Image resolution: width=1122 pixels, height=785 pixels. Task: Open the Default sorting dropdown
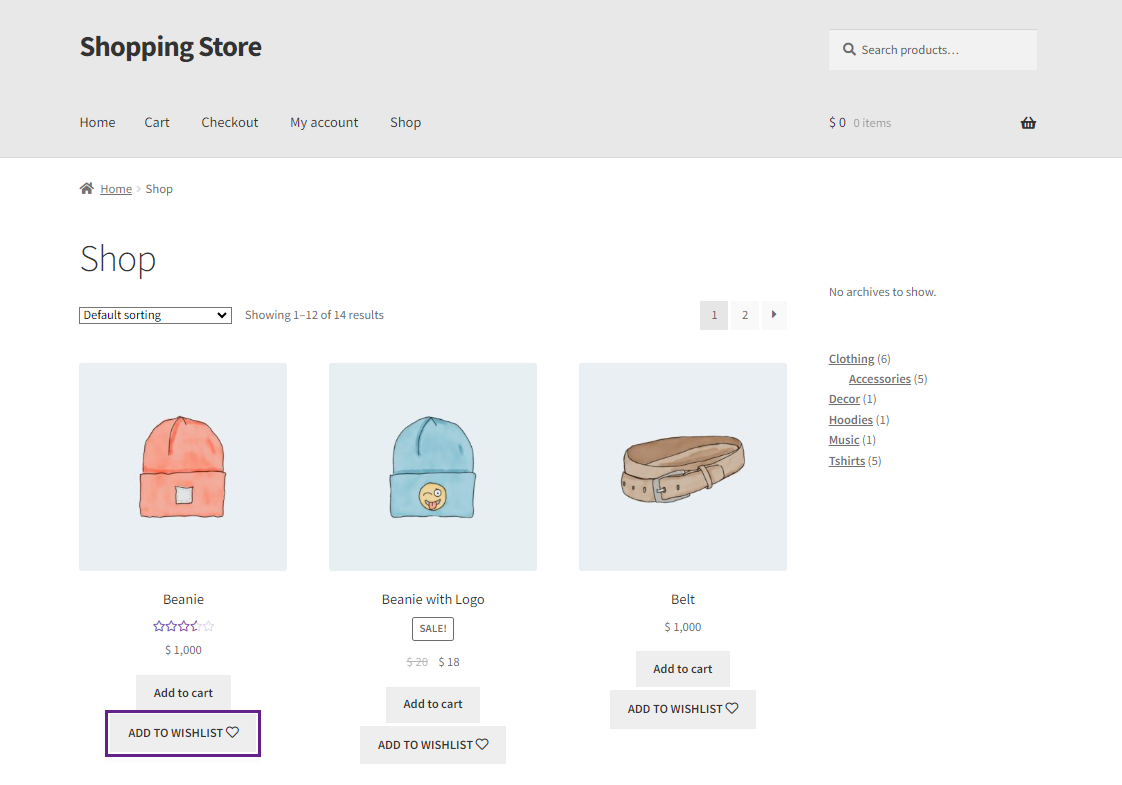[155, 315]
